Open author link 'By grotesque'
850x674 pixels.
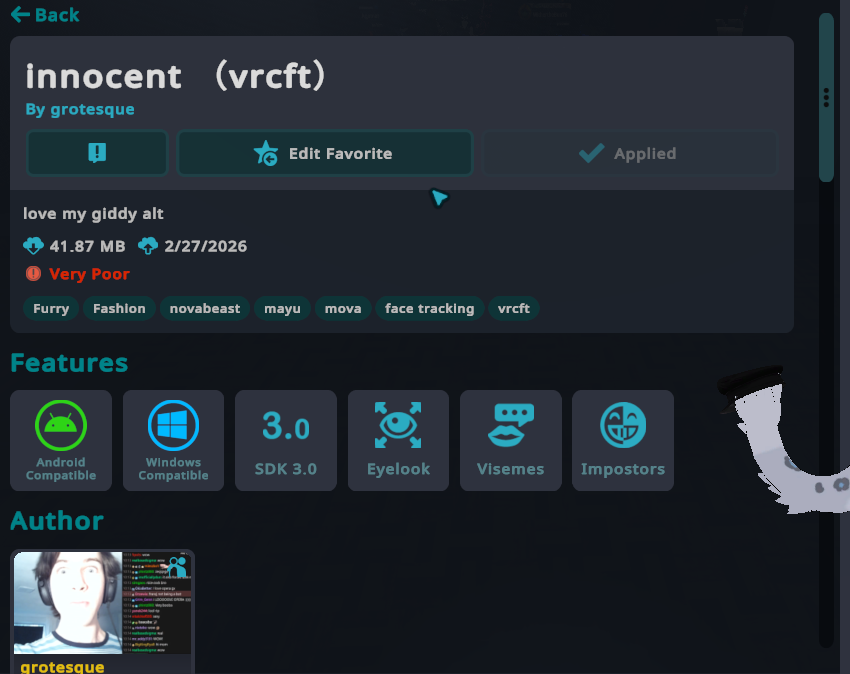[x=80, y=109]
